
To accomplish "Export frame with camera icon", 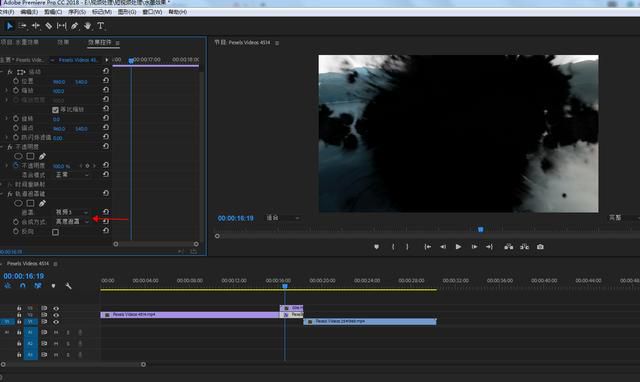I will click(540, 247).
